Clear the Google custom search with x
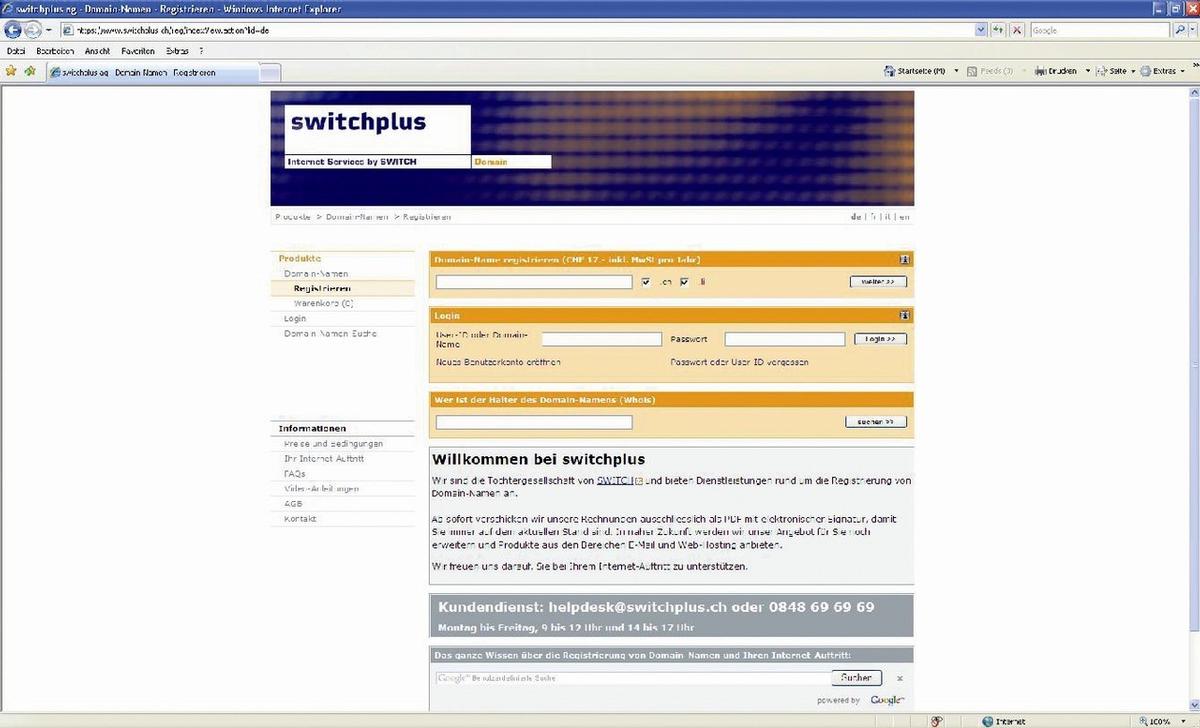This screenshot has height=728, width=1200. coord(899,678)
